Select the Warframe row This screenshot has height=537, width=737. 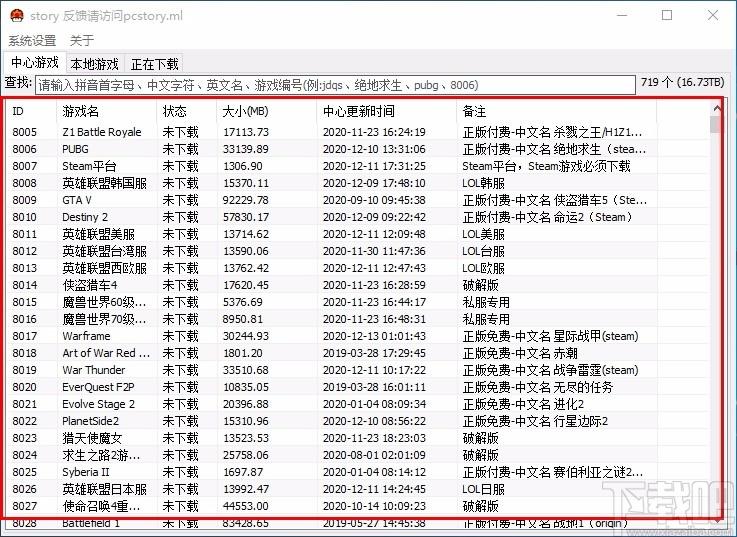click(358, 336)
